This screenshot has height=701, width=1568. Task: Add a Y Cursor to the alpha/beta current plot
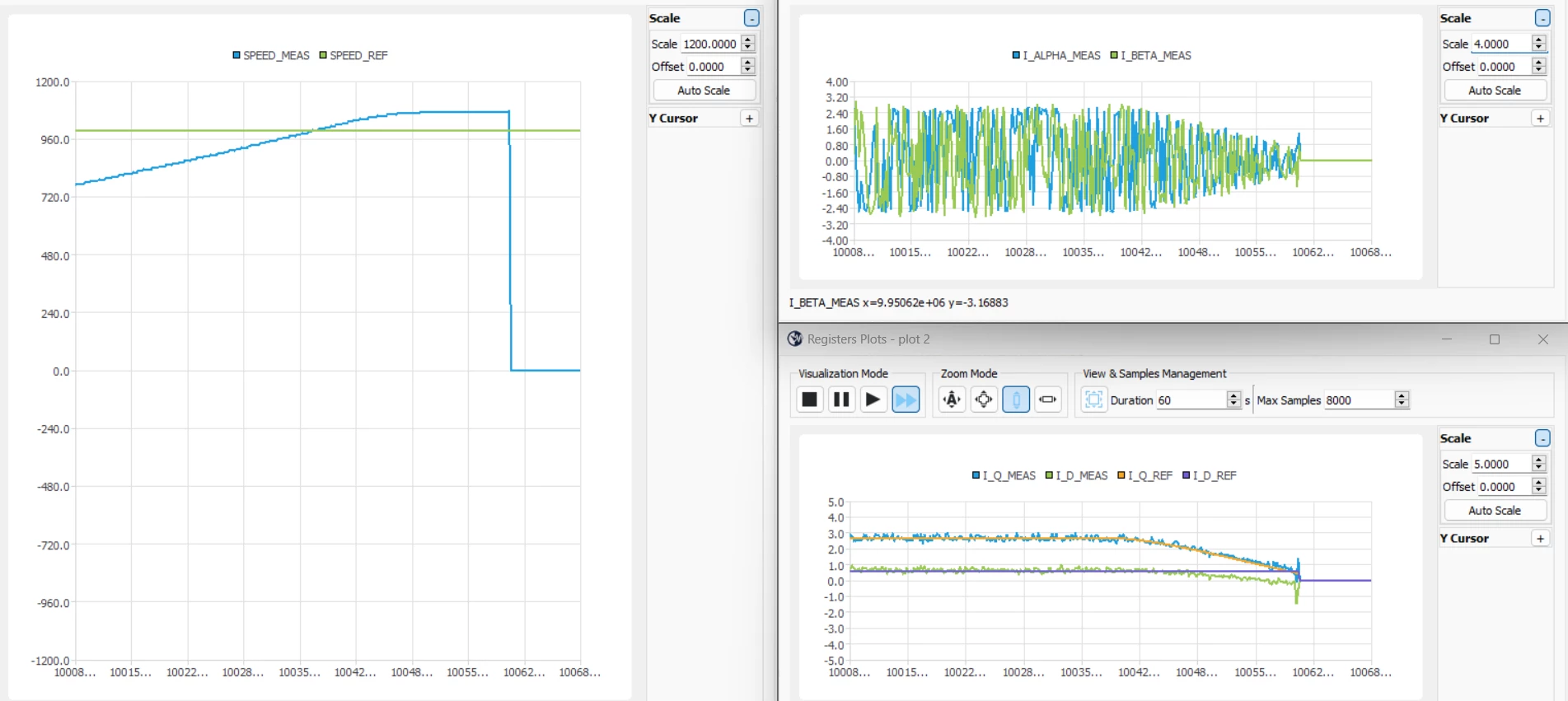[1540, 119]
